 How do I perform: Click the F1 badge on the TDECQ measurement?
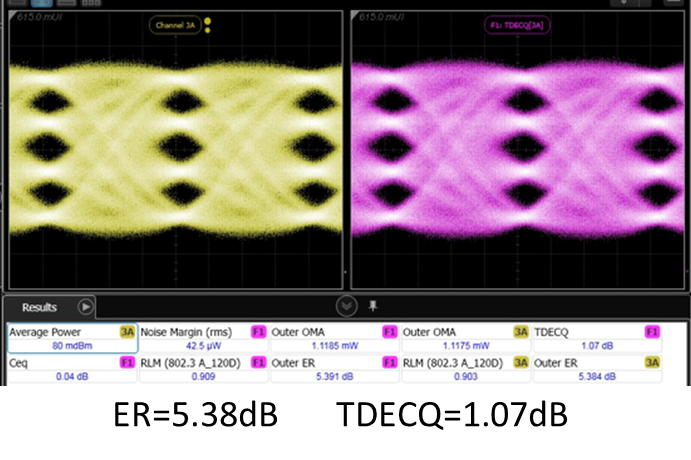[652, 332]
